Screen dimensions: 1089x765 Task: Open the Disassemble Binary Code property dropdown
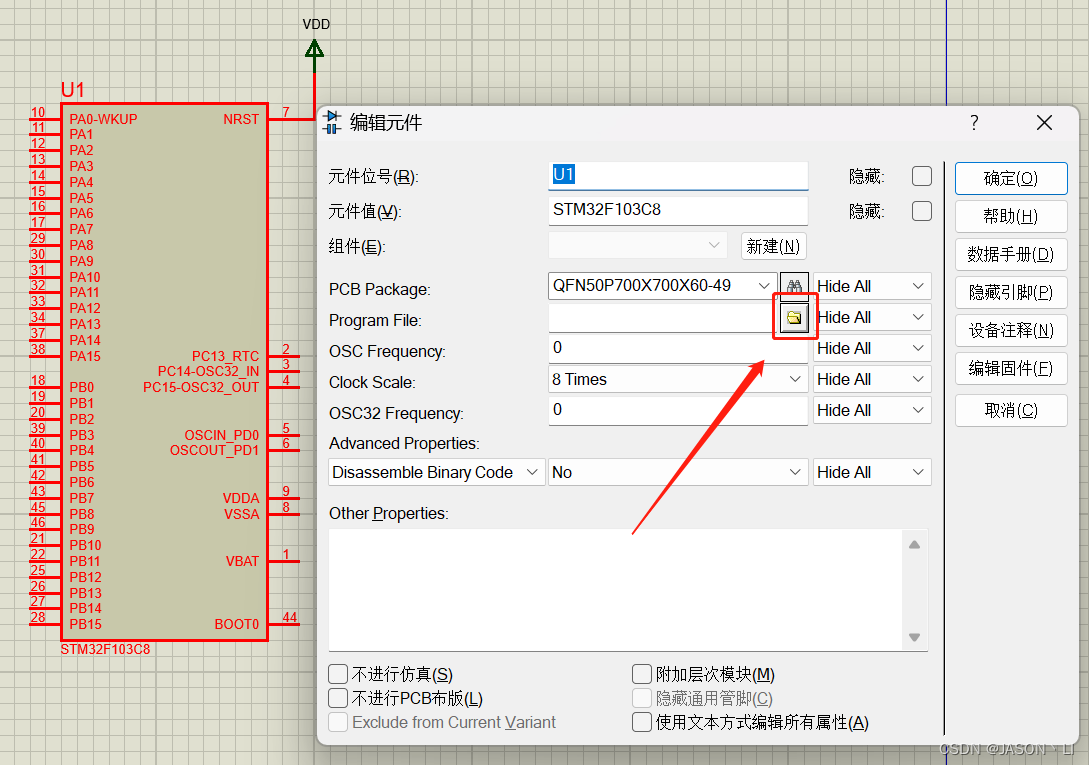436,472
